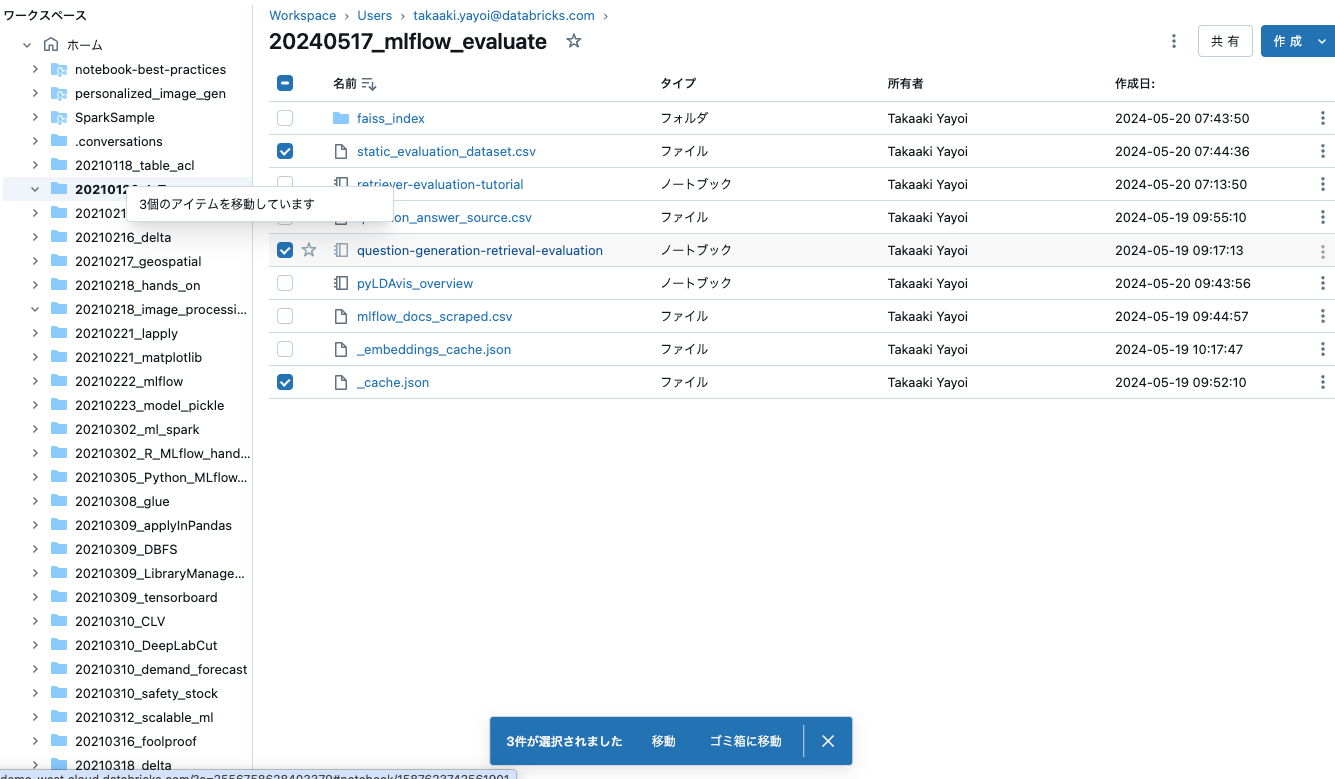Select ゴミ箱に移動 in the selection bar
This screenshot has width=1335, height=779.
click(745, 741)
